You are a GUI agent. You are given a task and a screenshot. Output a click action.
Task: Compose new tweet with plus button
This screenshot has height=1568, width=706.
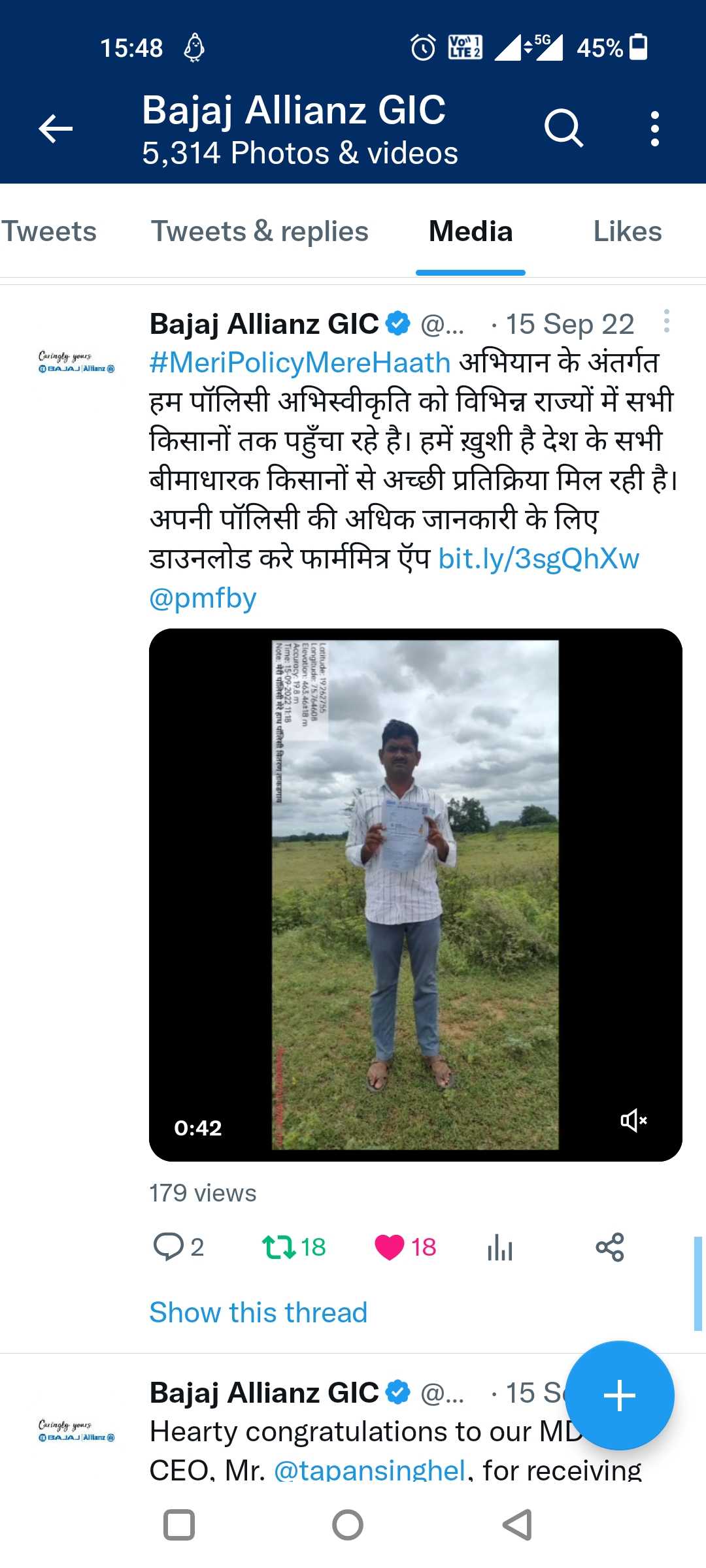[619, 1396]
